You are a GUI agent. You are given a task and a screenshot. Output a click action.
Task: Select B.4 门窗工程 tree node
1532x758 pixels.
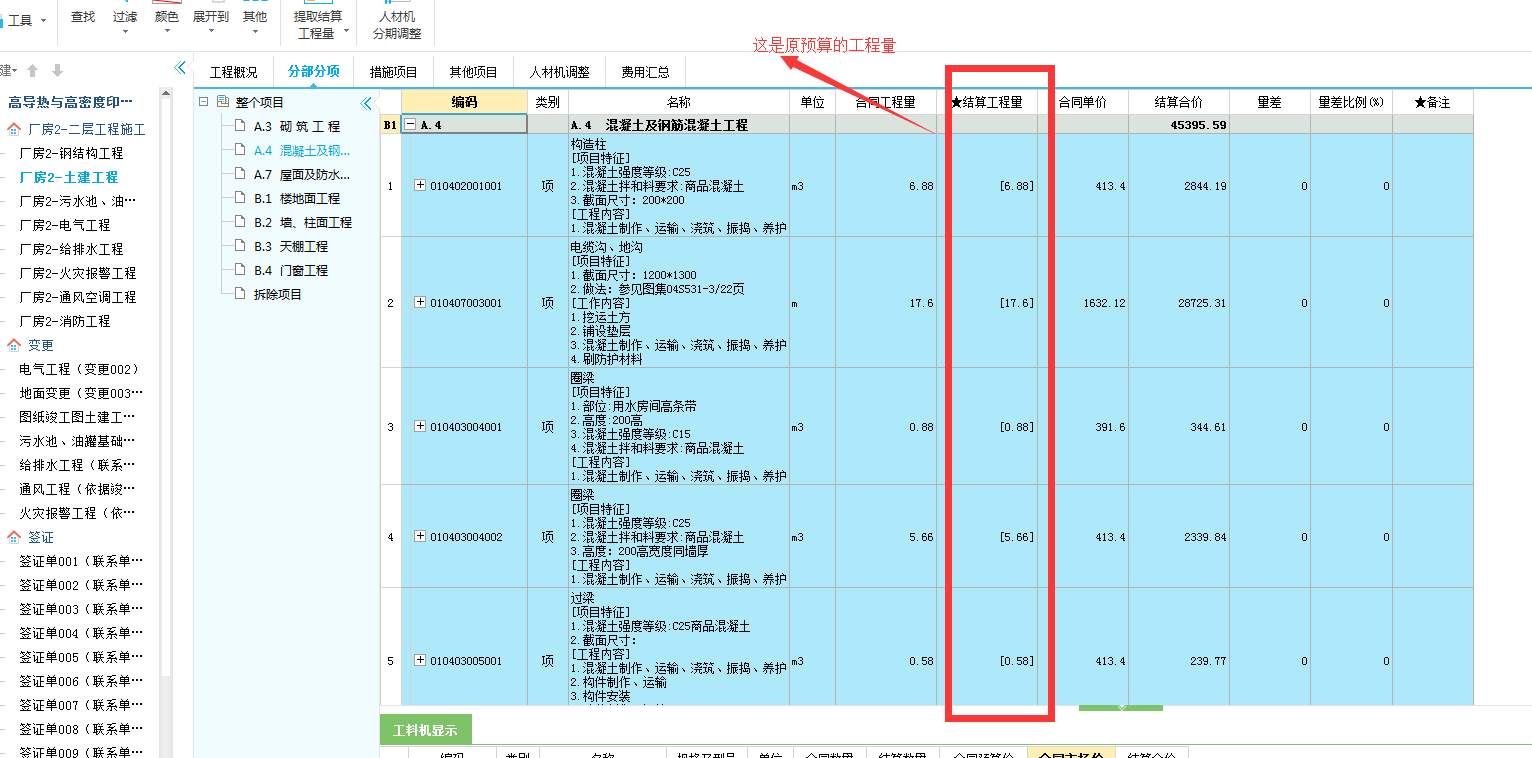(290, 271)
